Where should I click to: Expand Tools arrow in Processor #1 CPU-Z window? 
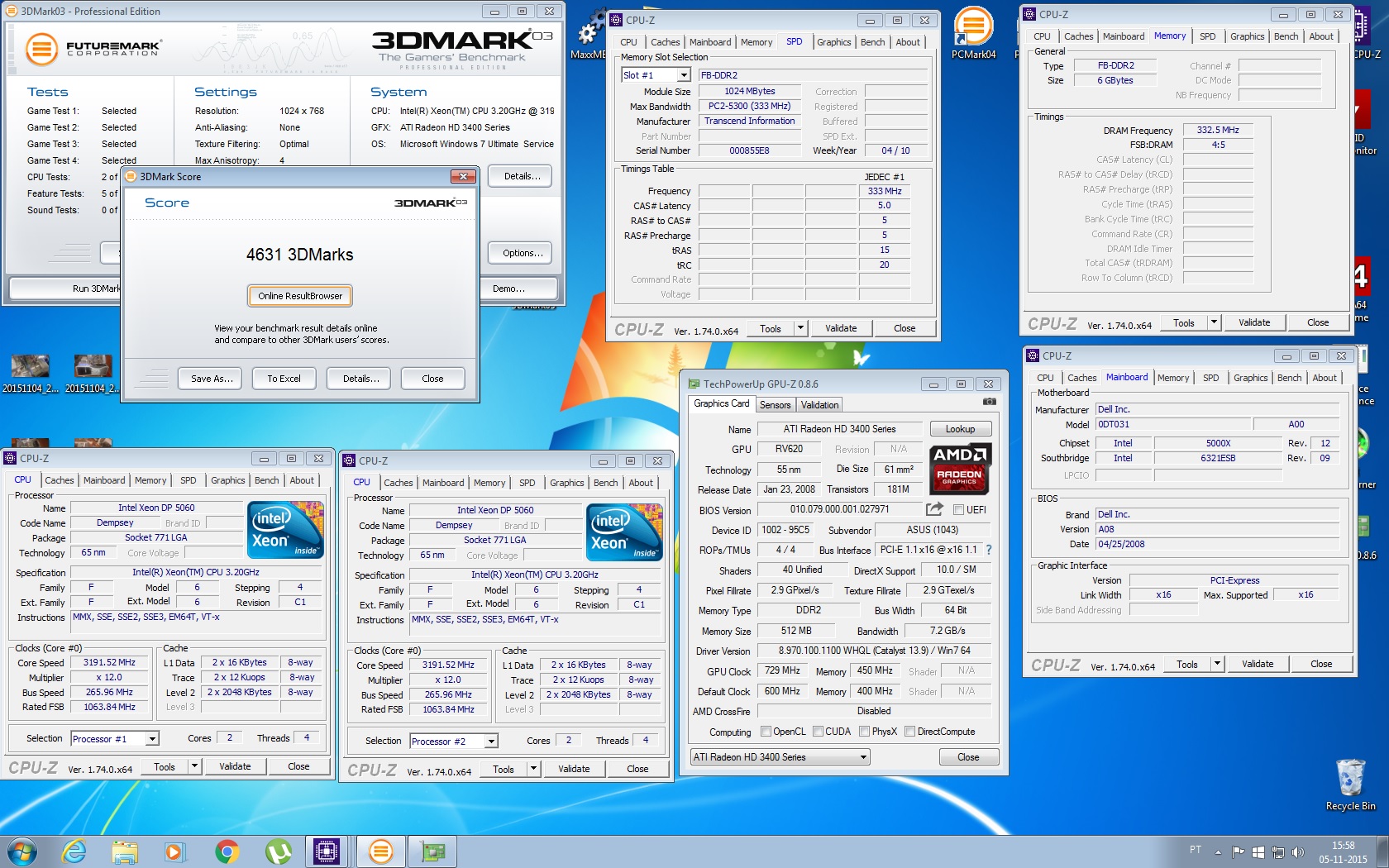[x=195, y=766]
